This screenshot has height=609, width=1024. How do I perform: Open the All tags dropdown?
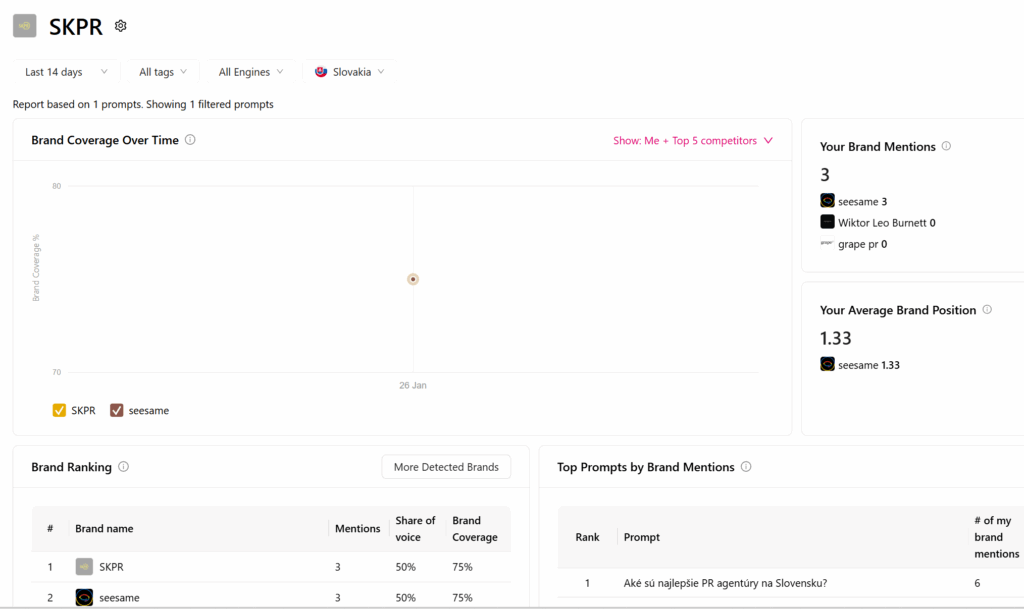[x=163, y=72]
